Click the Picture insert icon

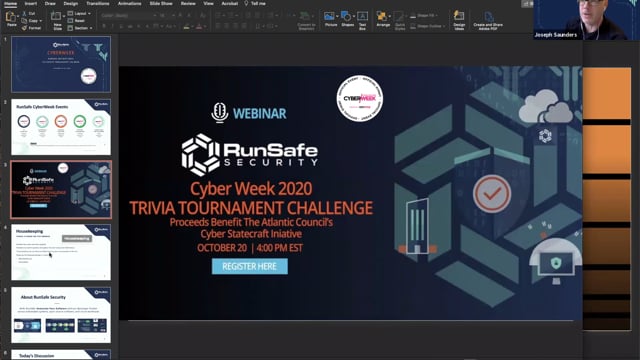click(331, 19)
